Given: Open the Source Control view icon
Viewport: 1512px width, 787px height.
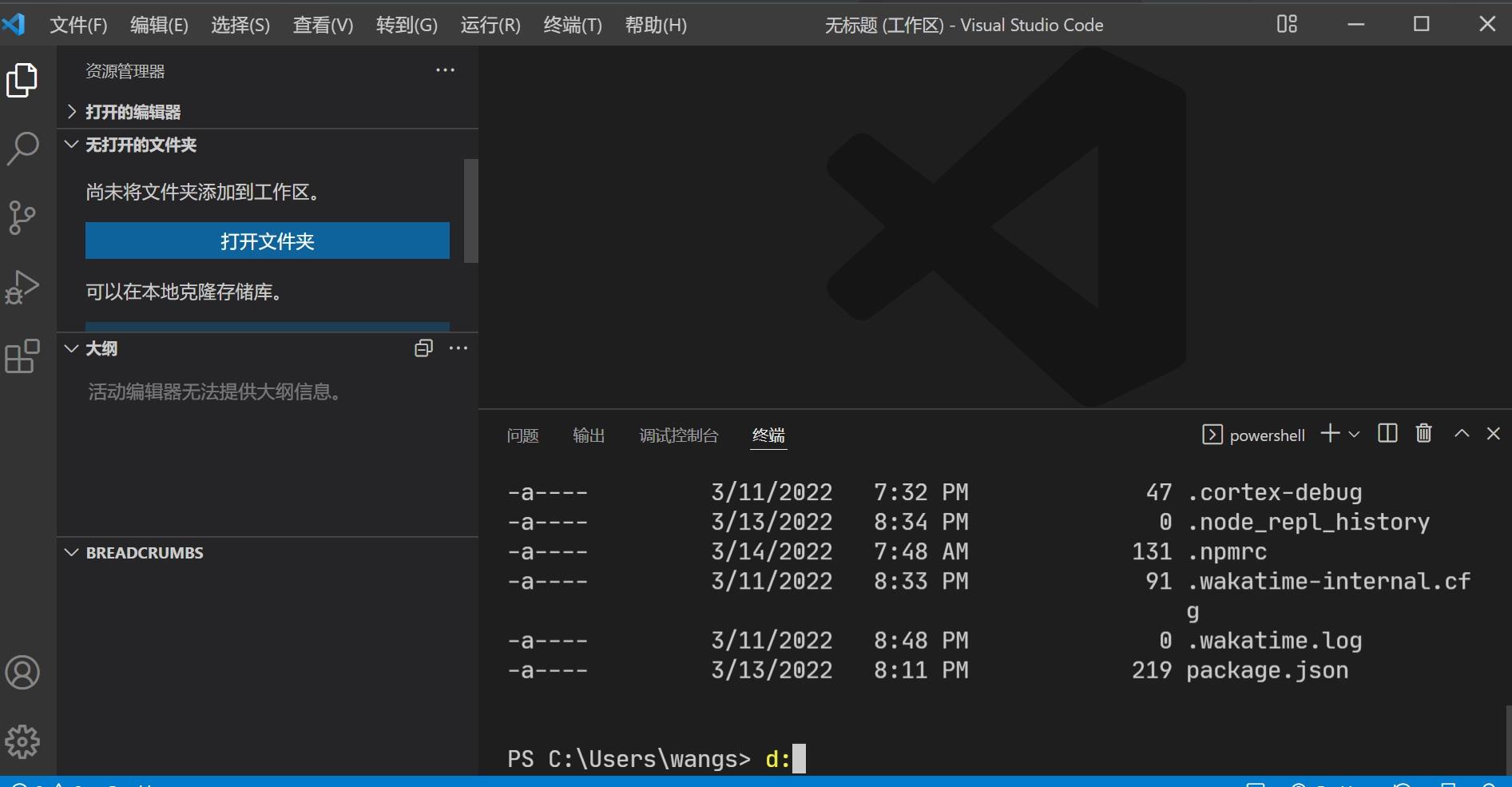Looking at the screenshot, I should click(22, 217).
